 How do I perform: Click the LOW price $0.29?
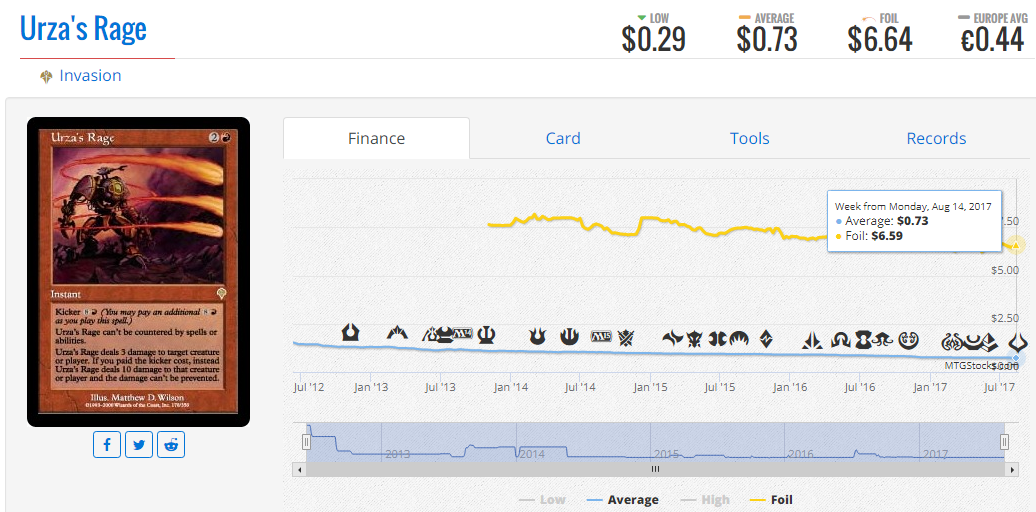[653, 40]
